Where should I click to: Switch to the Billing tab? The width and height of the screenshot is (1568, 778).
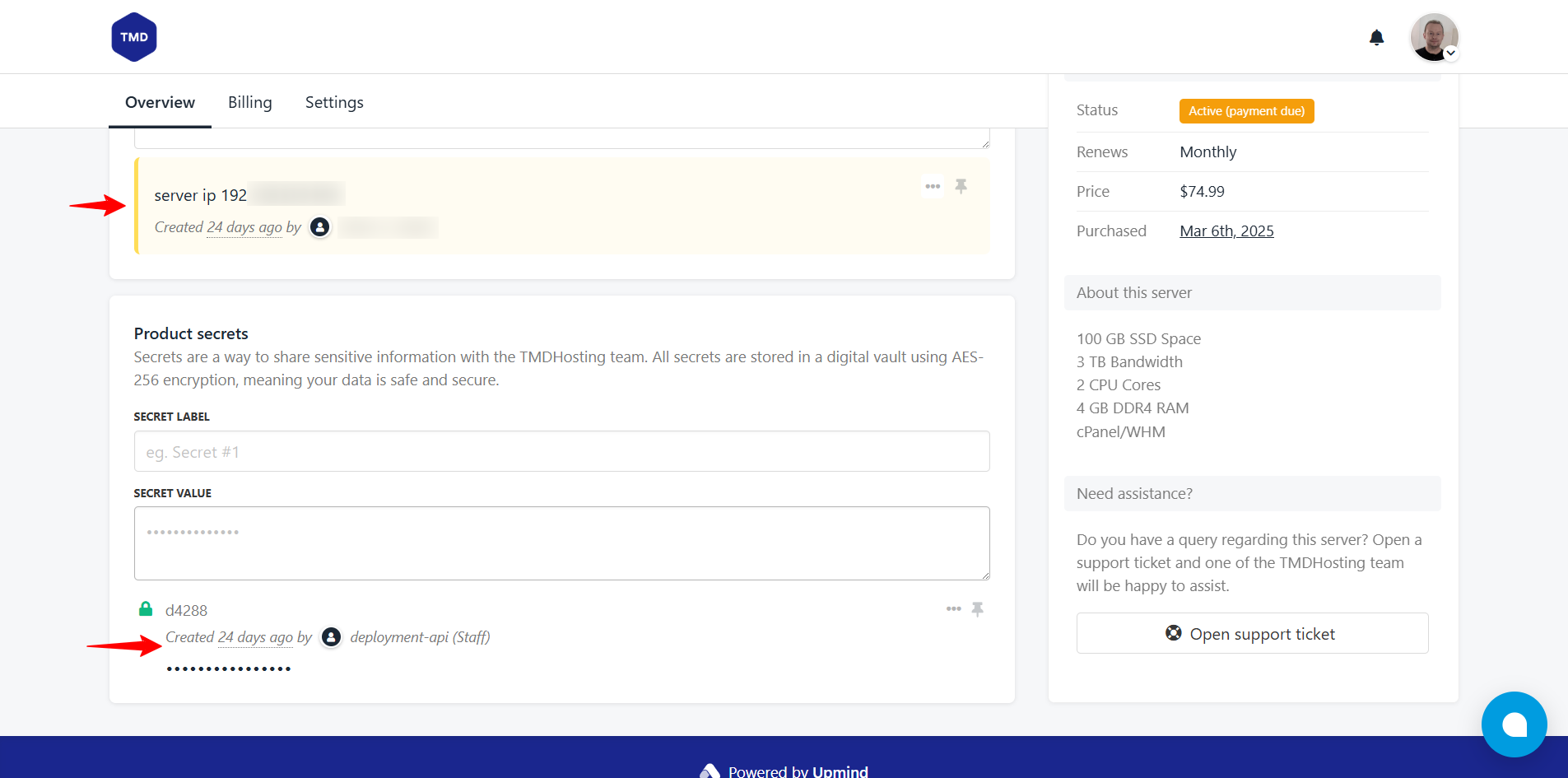tap(250, 102)
